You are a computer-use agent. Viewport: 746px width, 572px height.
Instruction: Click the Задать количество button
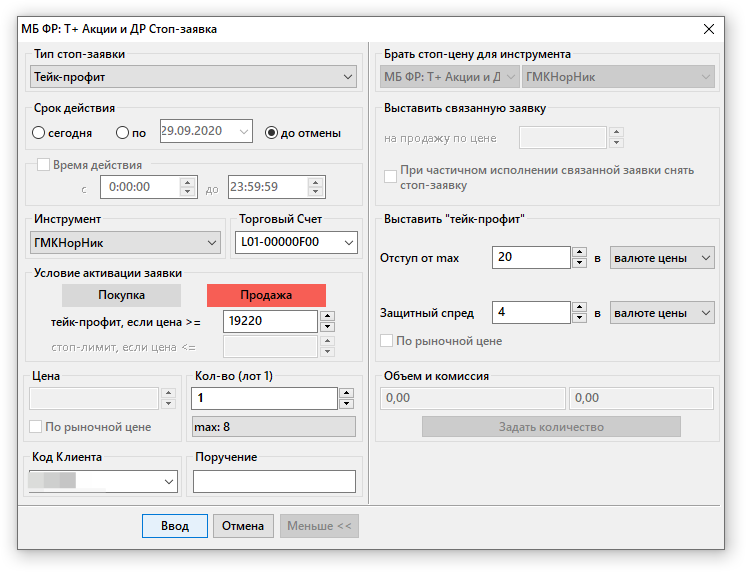click(551, 427)
